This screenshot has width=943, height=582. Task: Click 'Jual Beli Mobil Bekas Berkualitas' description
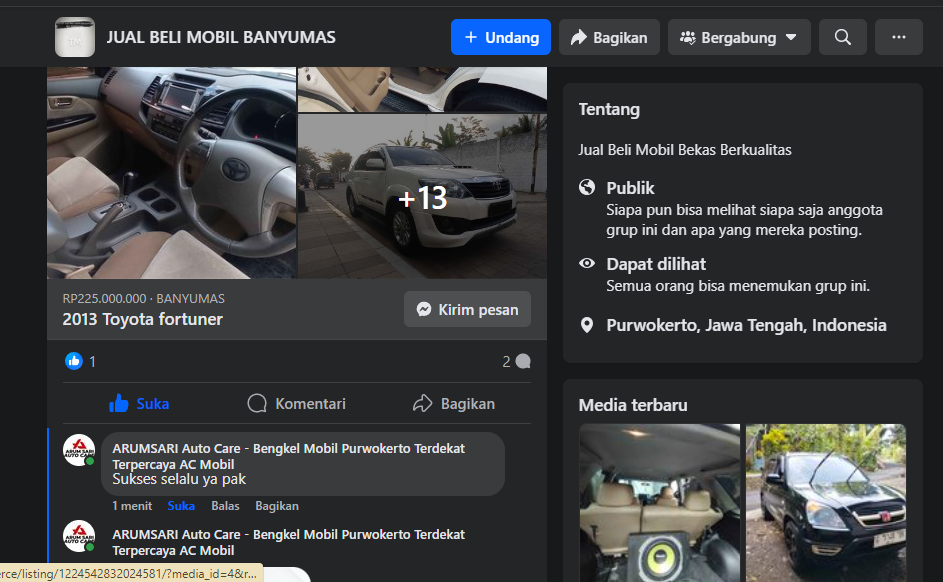(685, 150)
